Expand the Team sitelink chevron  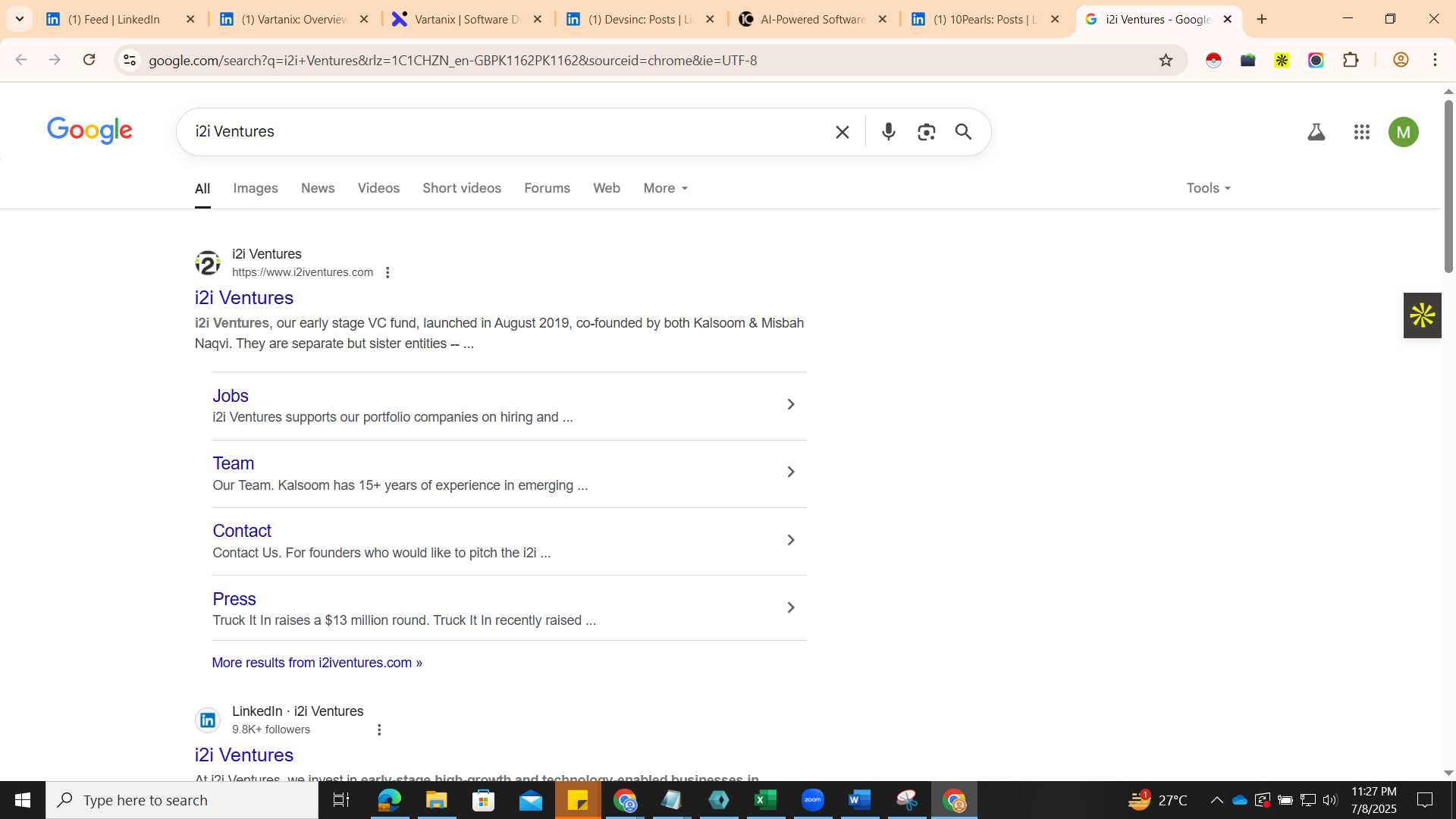[790, 472]
